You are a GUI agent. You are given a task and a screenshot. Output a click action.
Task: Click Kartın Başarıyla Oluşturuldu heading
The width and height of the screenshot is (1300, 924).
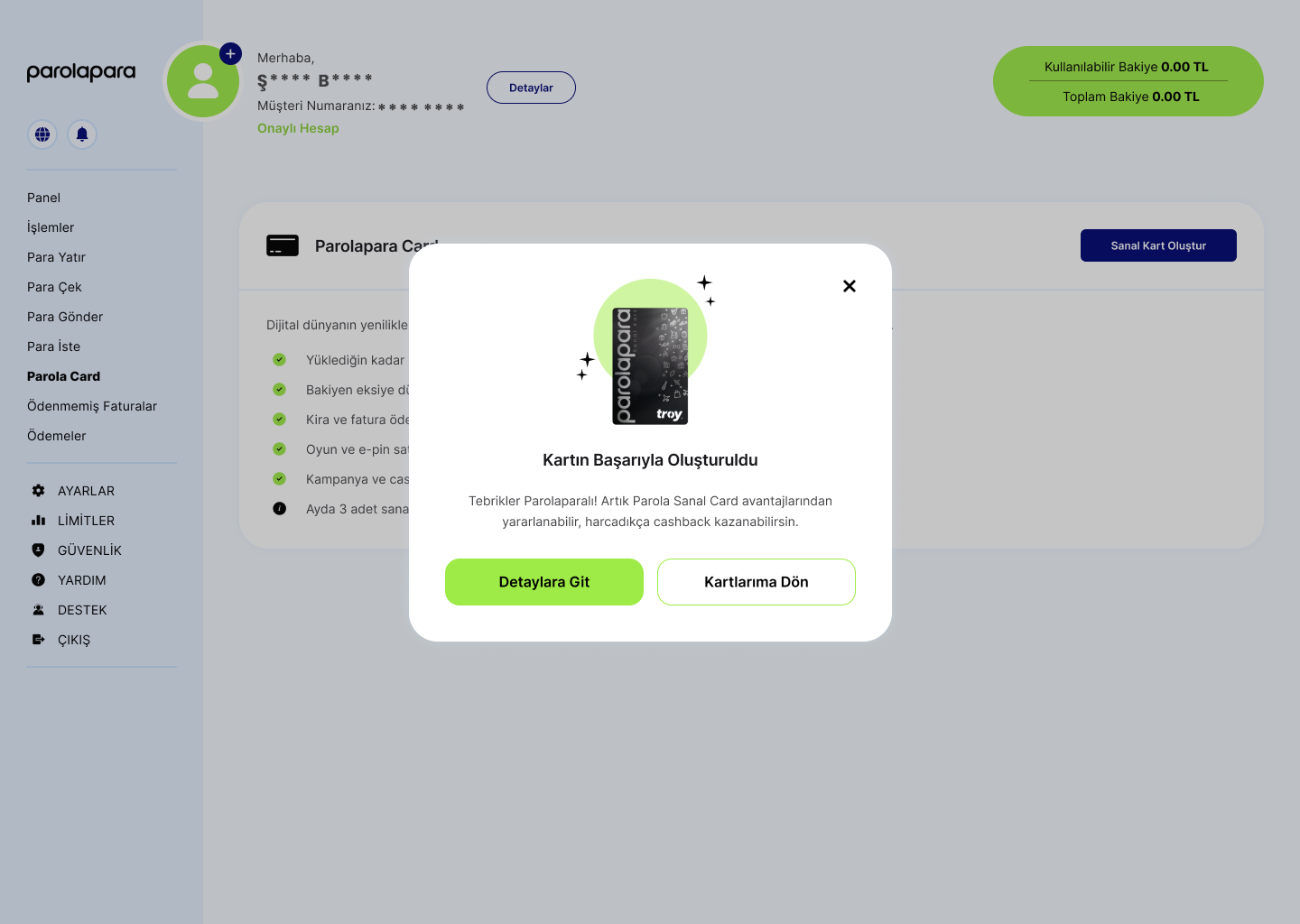(650, 460)
